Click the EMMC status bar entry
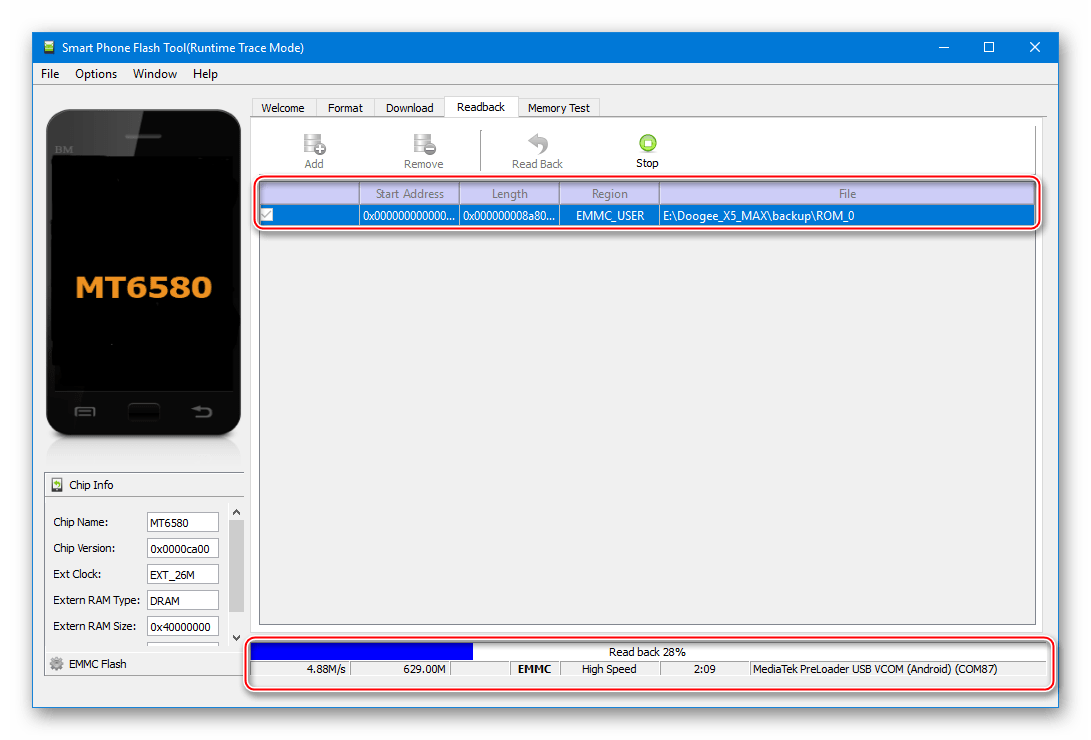This screenshot has height=740, width=1091. (x=534, y=669)
